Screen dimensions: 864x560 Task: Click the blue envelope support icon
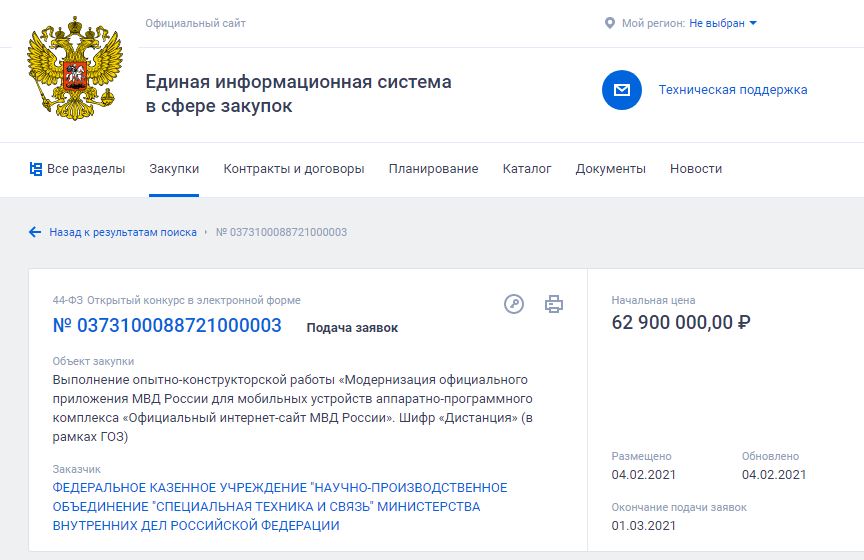[621, 90]
